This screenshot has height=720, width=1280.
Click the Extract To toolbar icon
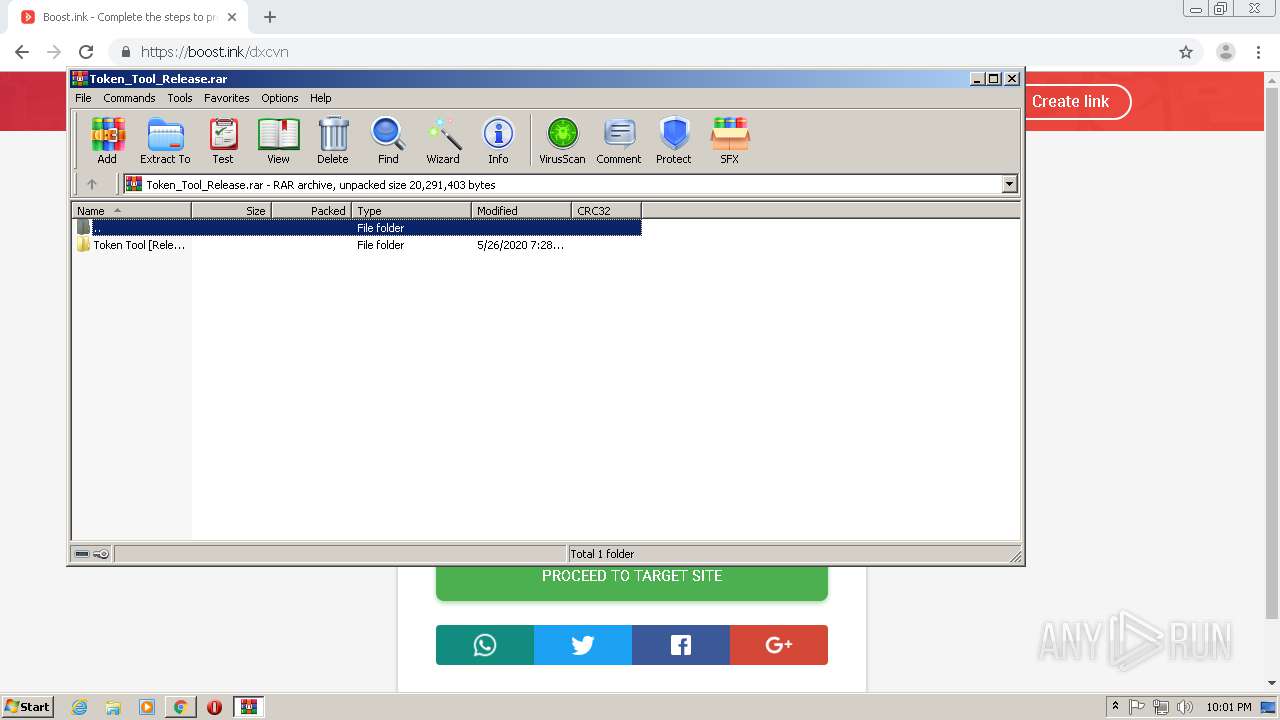click(165, 140)
